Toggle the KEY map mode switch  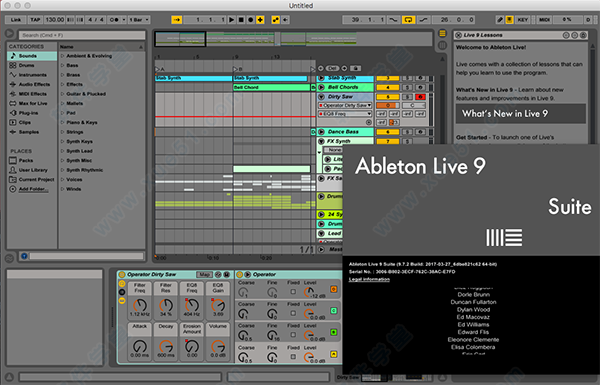point(523,20)
